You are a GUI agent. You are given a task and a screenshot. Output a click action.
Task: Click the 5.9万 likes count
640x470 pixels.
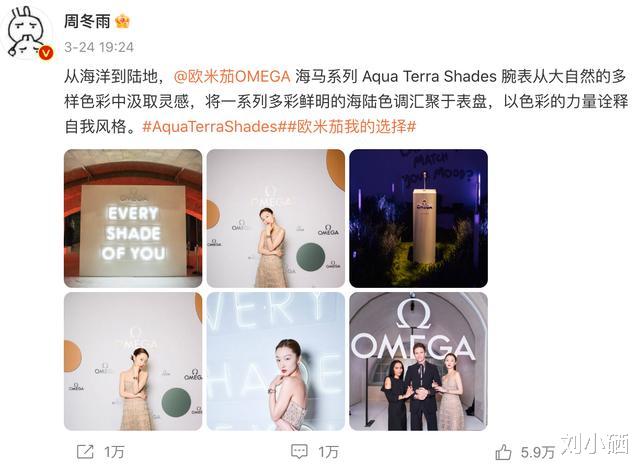point(538,452)
